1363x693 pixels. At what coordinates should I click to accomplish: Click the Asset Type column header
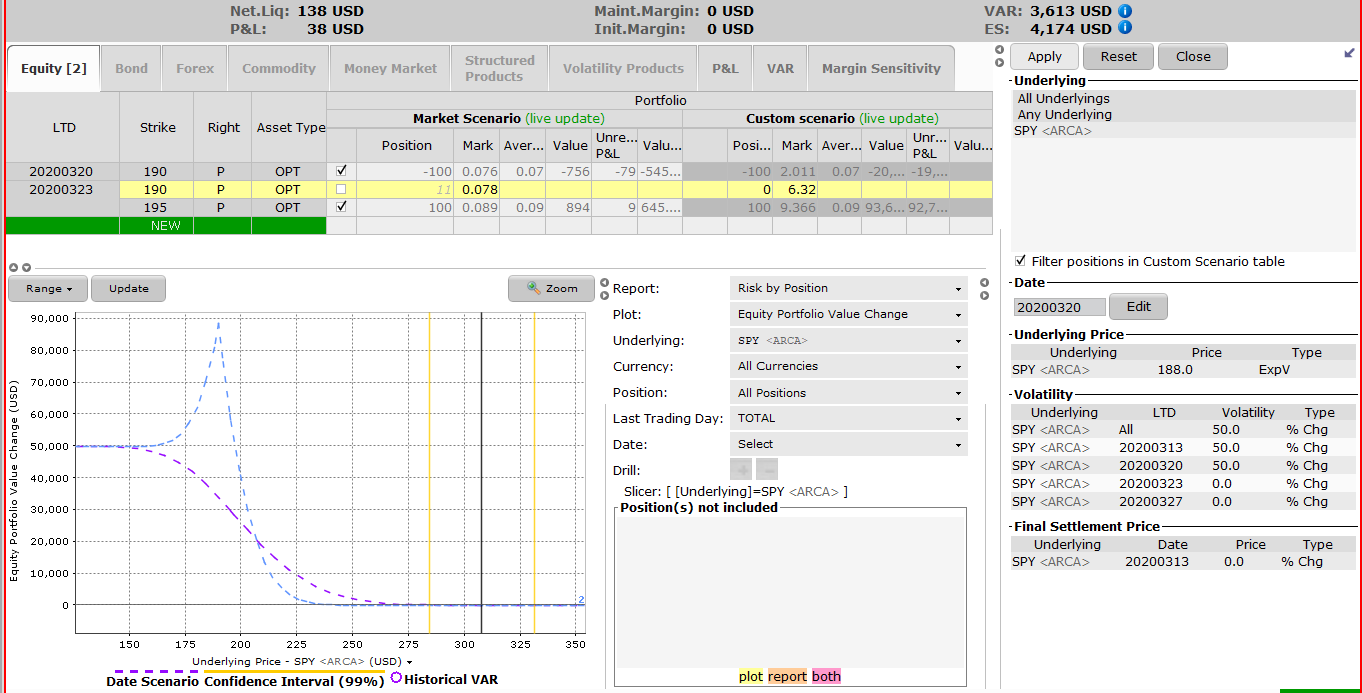coord(290,128)
